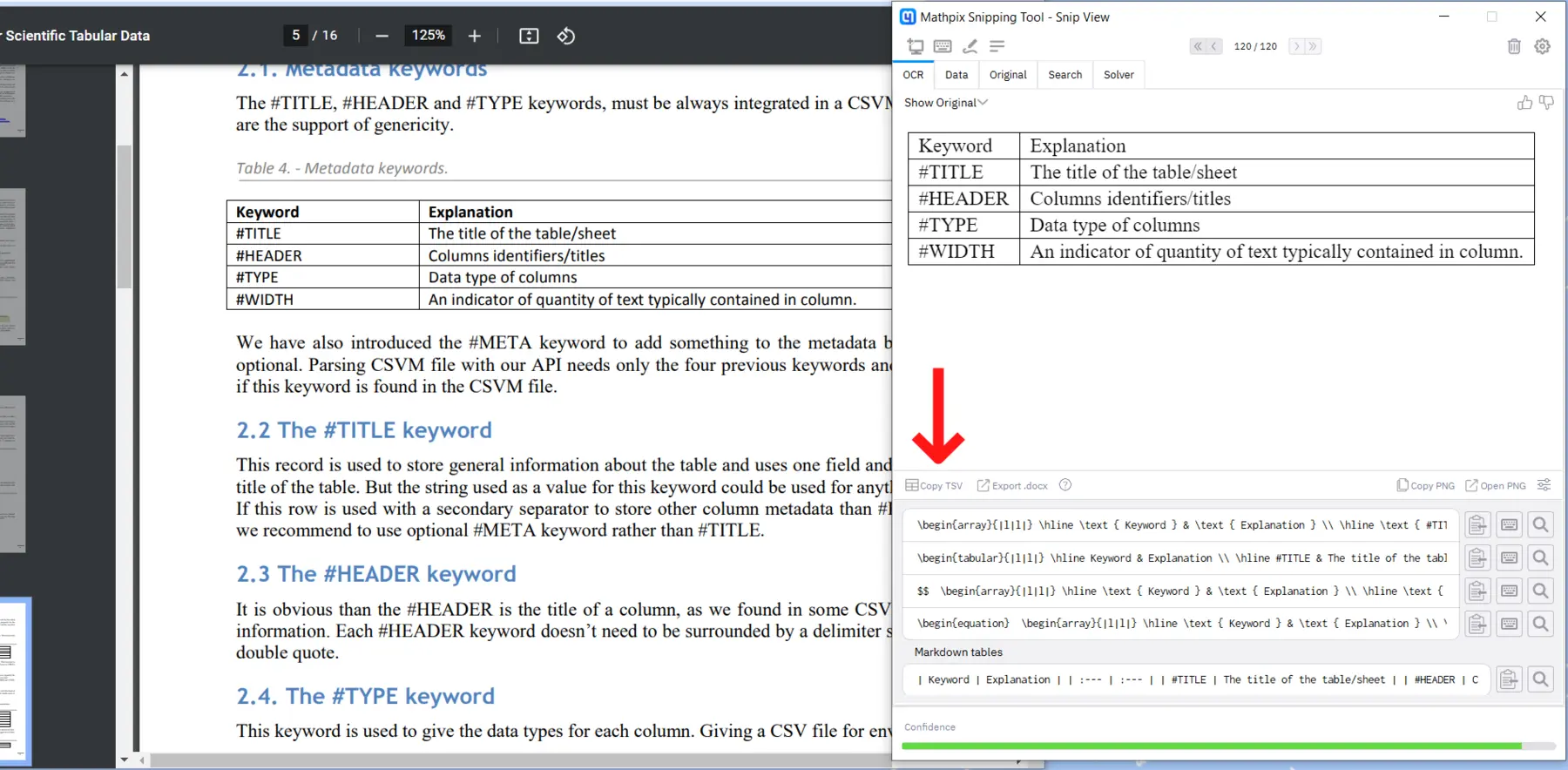
Task: Expand the Show Original dropdown
Action: point(946,103)
